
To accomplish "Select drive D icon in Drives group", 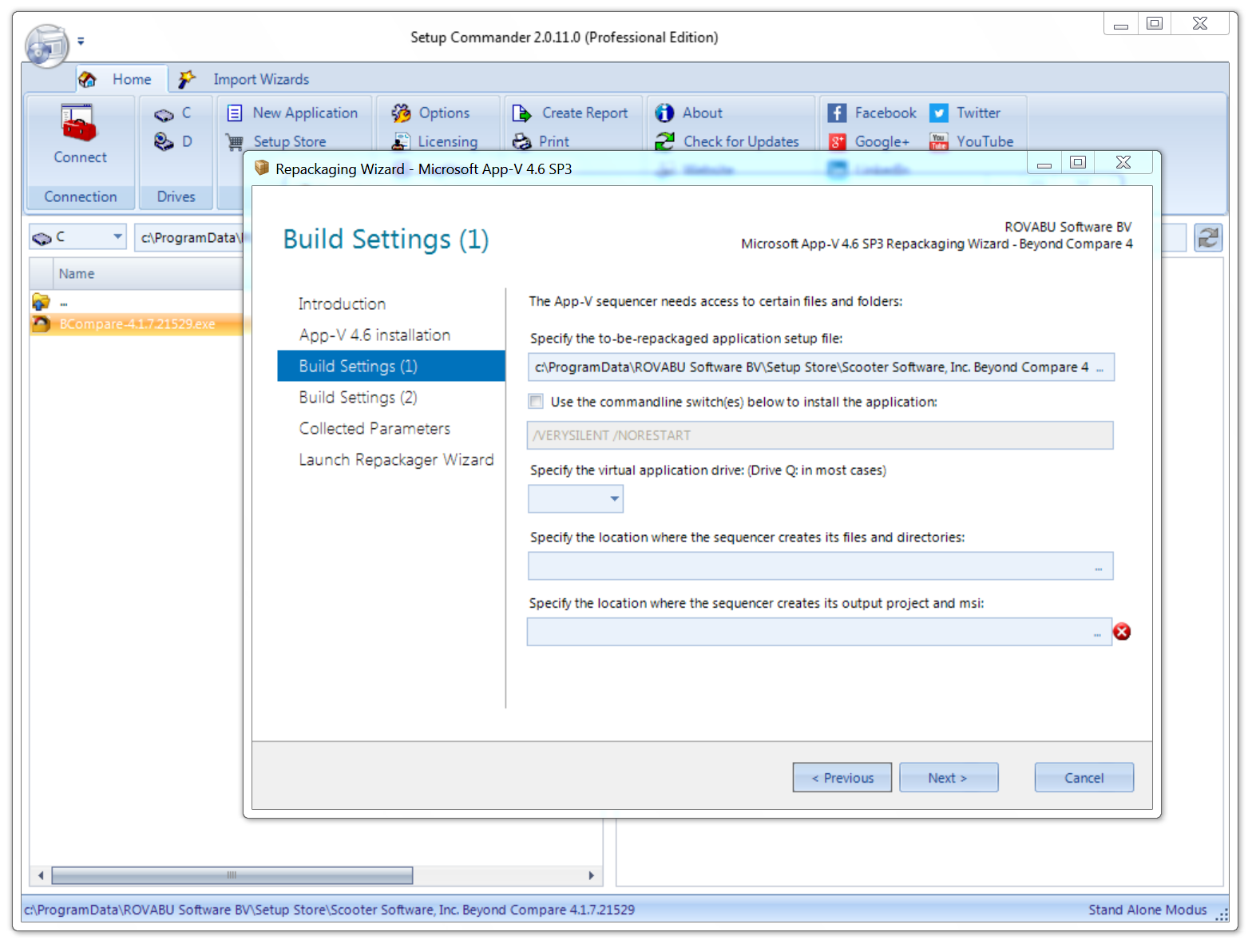I will [x=164, y=141].
